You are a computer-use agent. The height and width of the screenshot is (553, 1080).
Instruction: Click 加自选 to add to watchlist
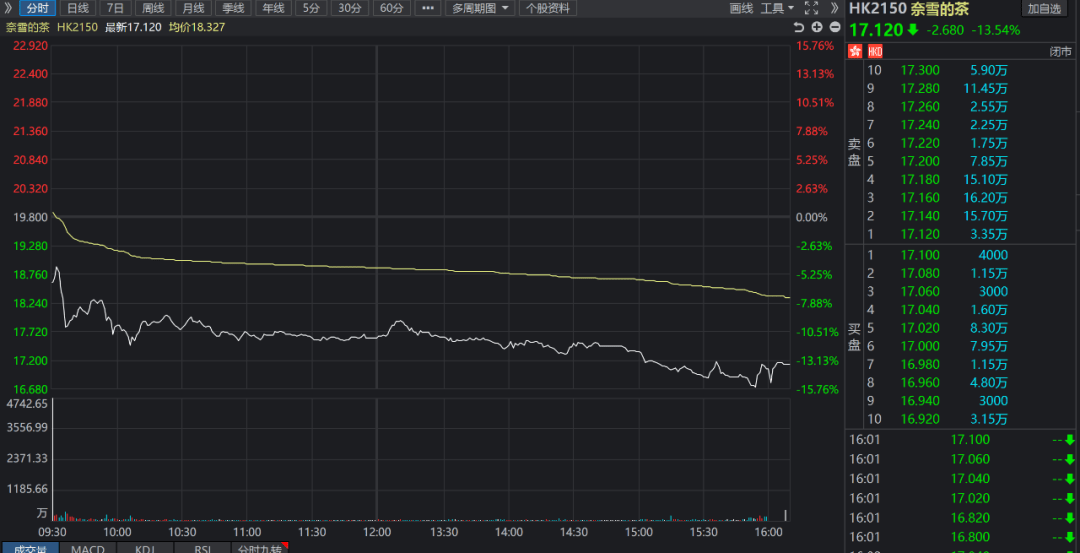point(1044,8)
